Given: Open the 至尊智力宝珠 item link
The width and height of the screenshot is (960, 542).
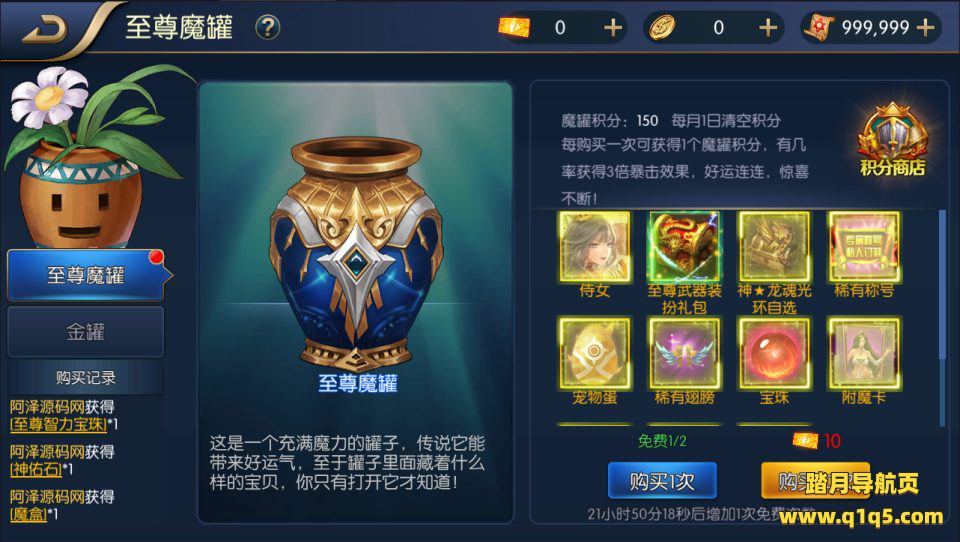Looking at the screenshot, I should tap(58, 424).
